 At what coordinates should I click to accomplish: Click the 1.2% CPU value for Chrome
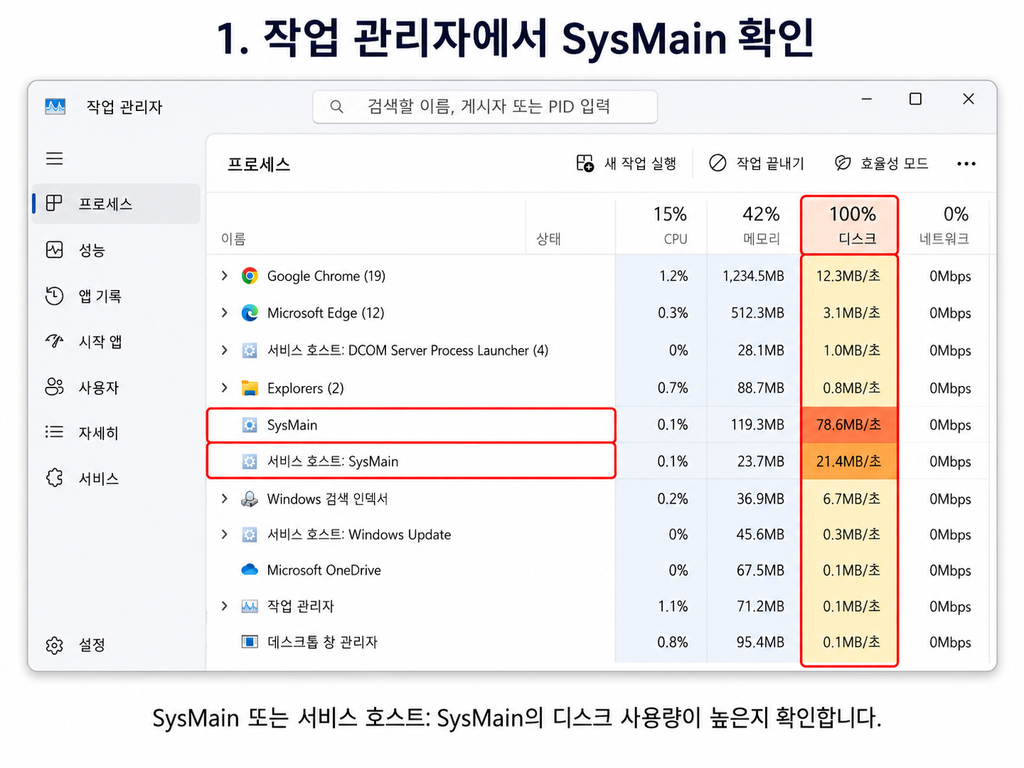[673, 276]
